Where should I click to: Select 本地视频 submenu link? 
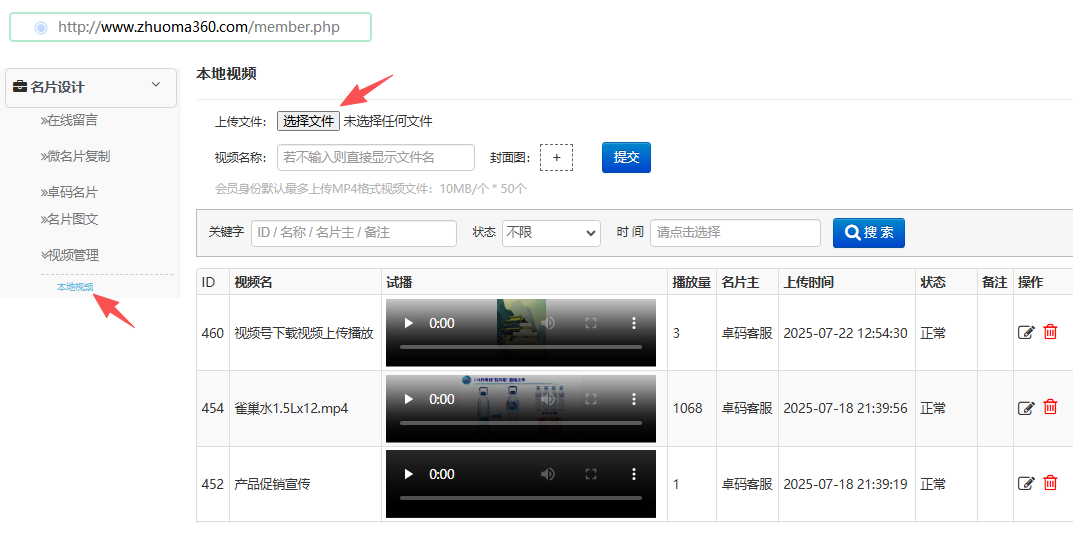(75, 288)
